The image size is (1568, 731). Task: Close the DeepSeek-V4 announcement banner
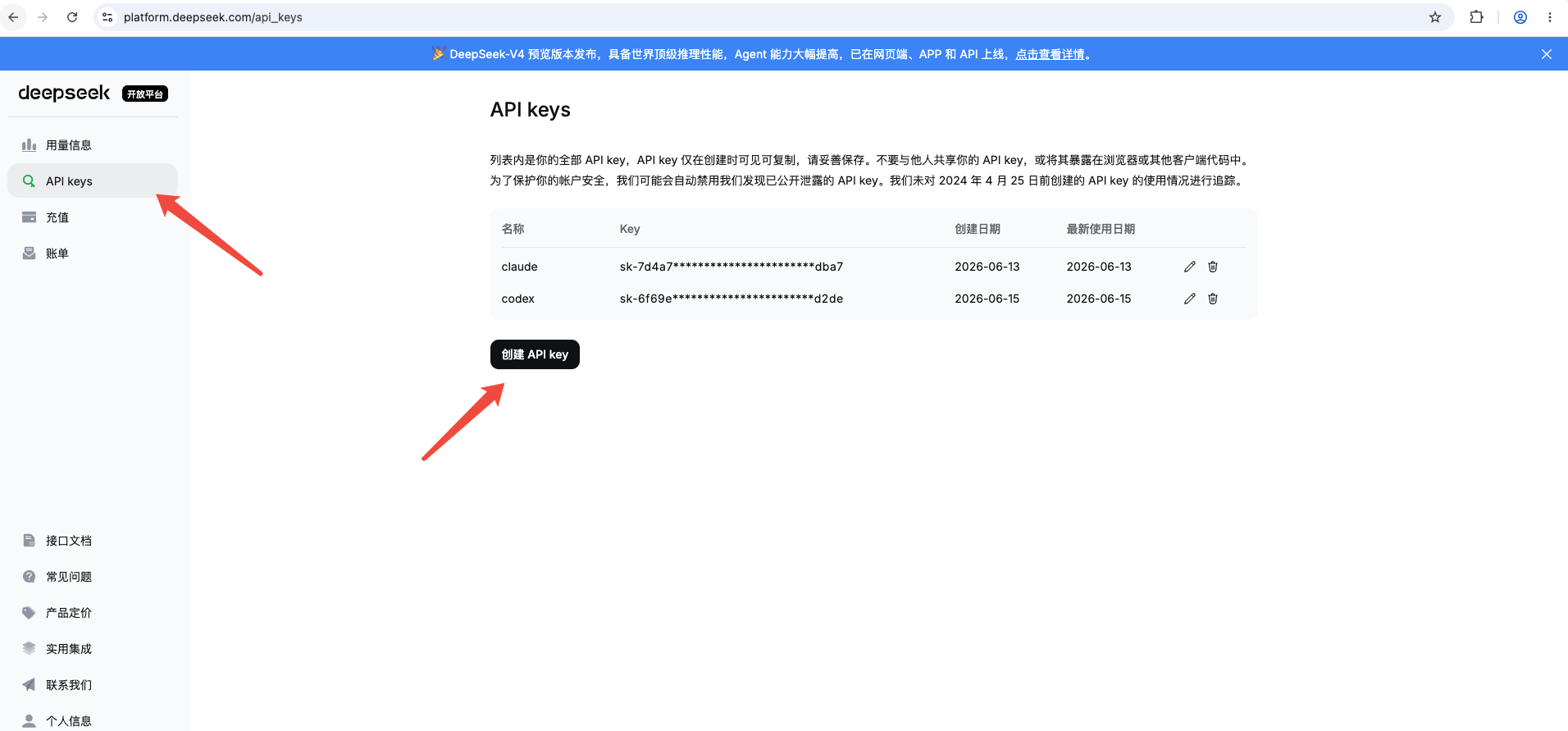click(1546, 54)
